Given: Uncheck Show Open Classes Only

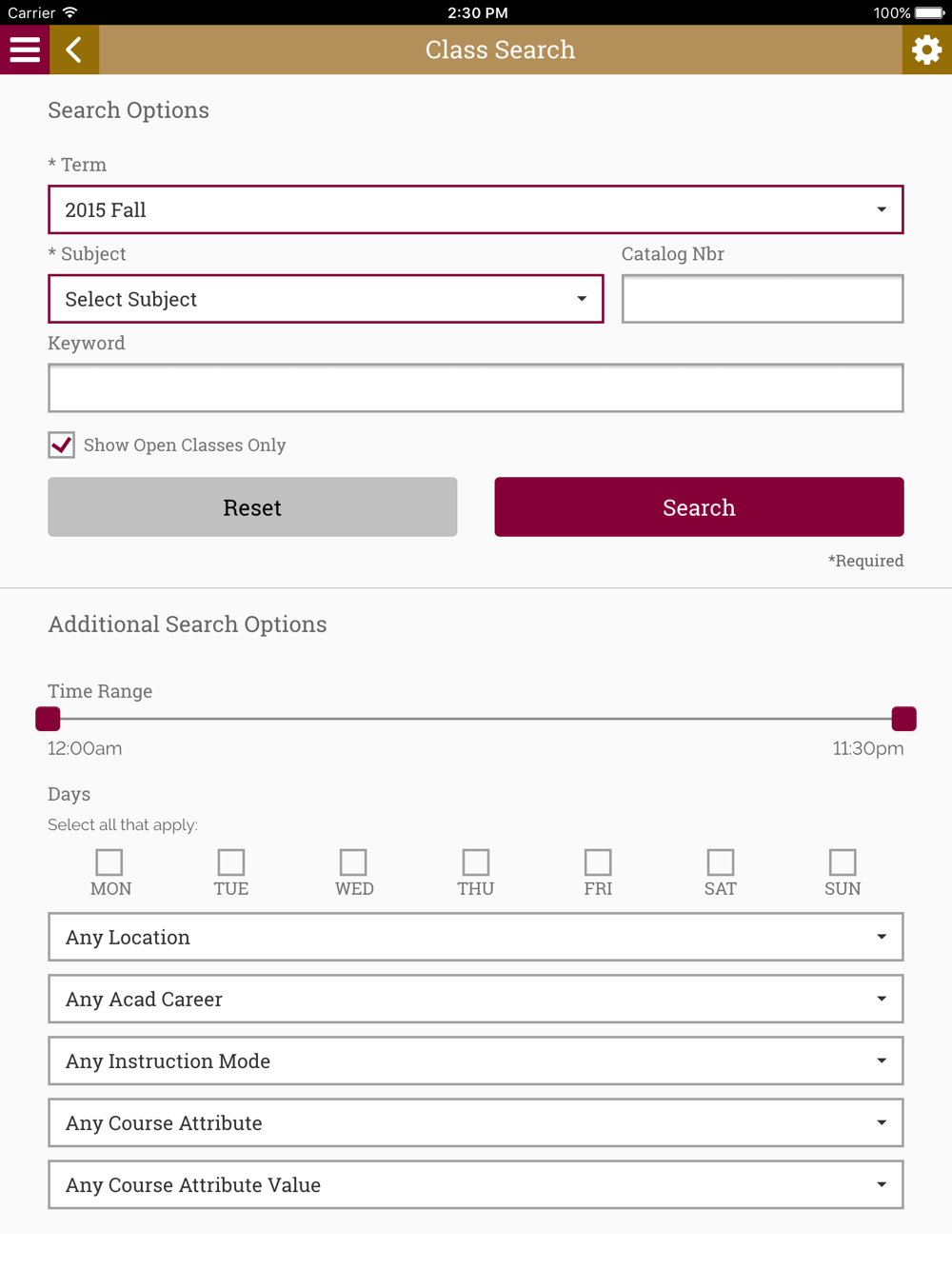Looking at the screenshot, I should pos(62,445).
